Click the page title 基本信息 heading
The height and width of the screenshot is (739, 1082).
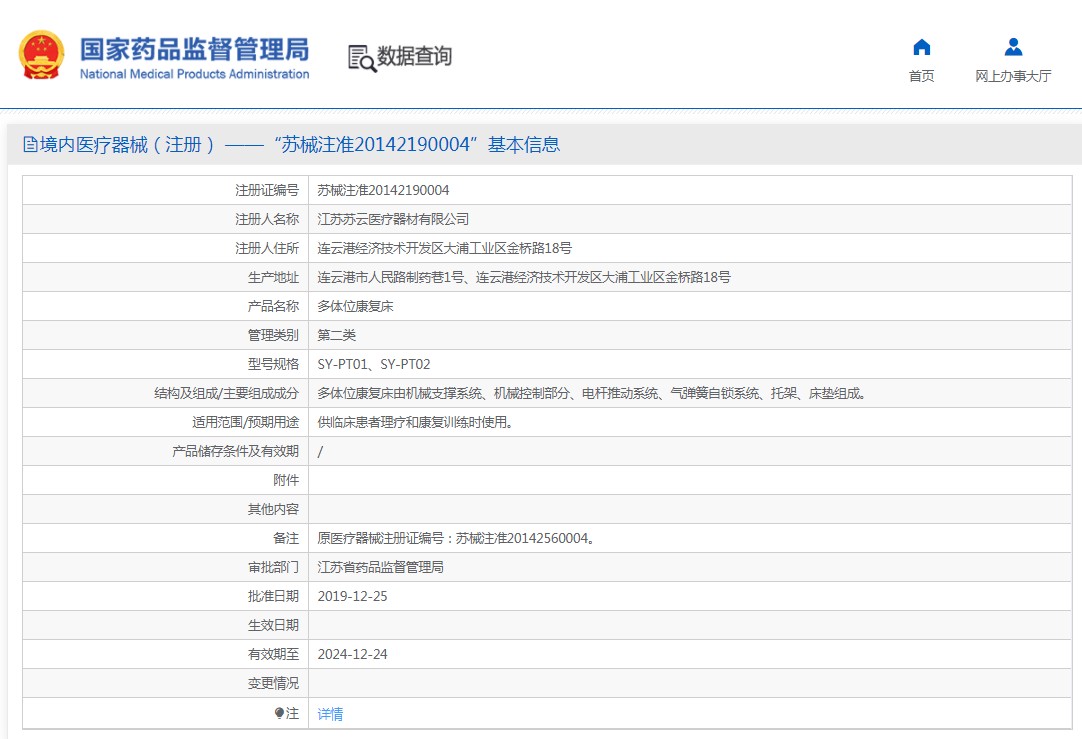(x=524, y=144)
